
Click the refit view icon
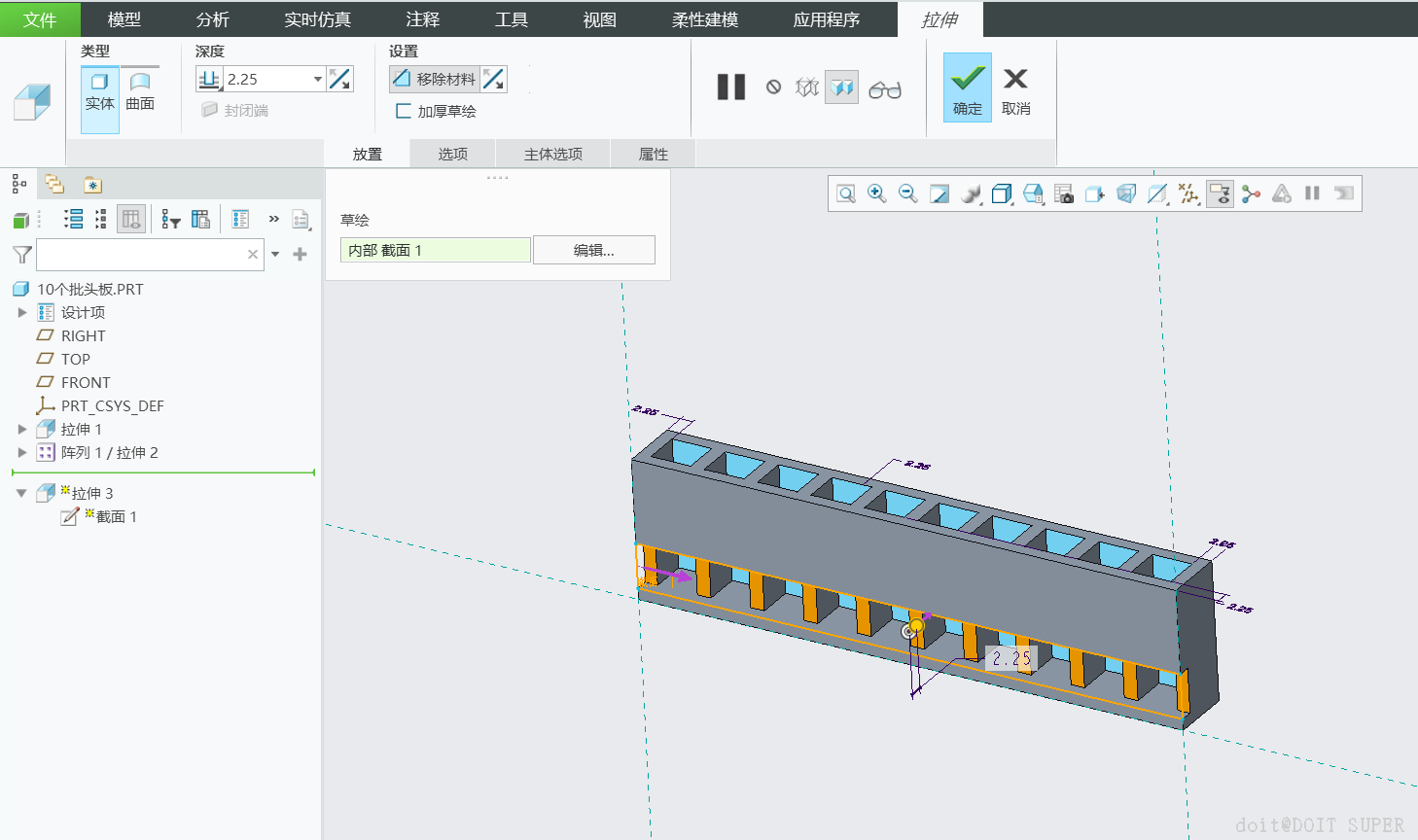(846, 193)
